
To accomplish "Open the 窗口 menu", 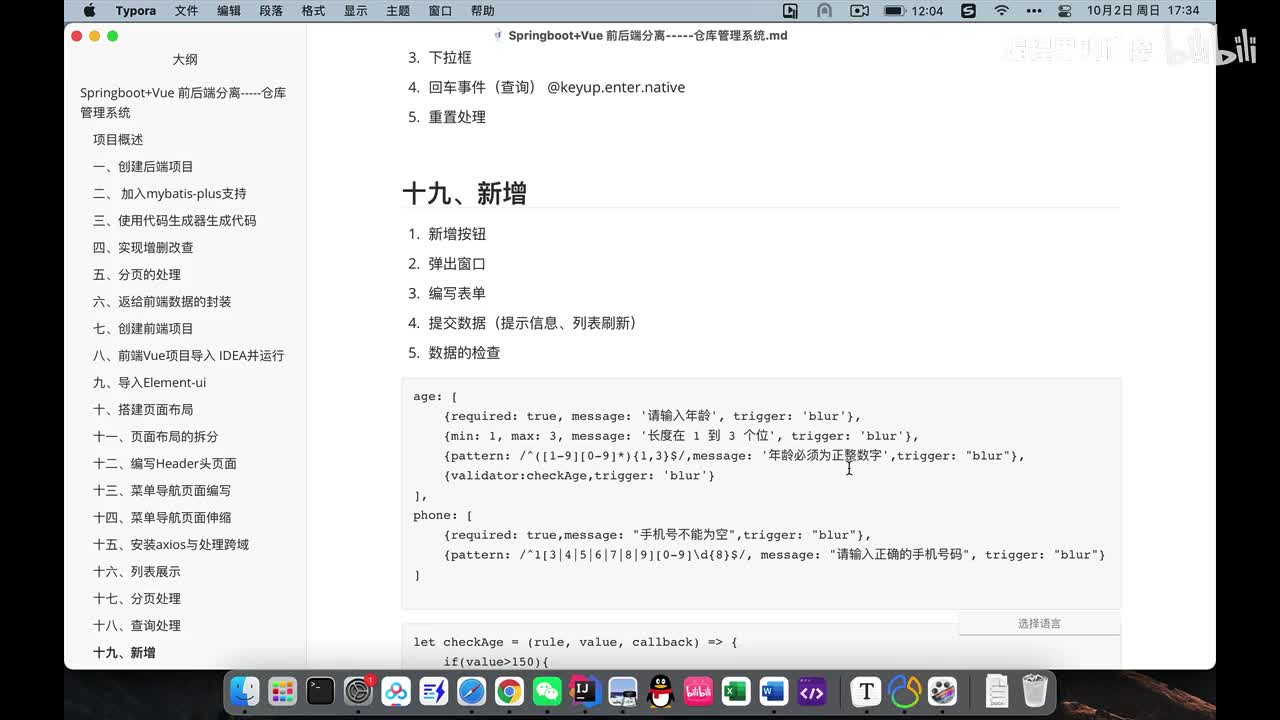I will point(440,11).
